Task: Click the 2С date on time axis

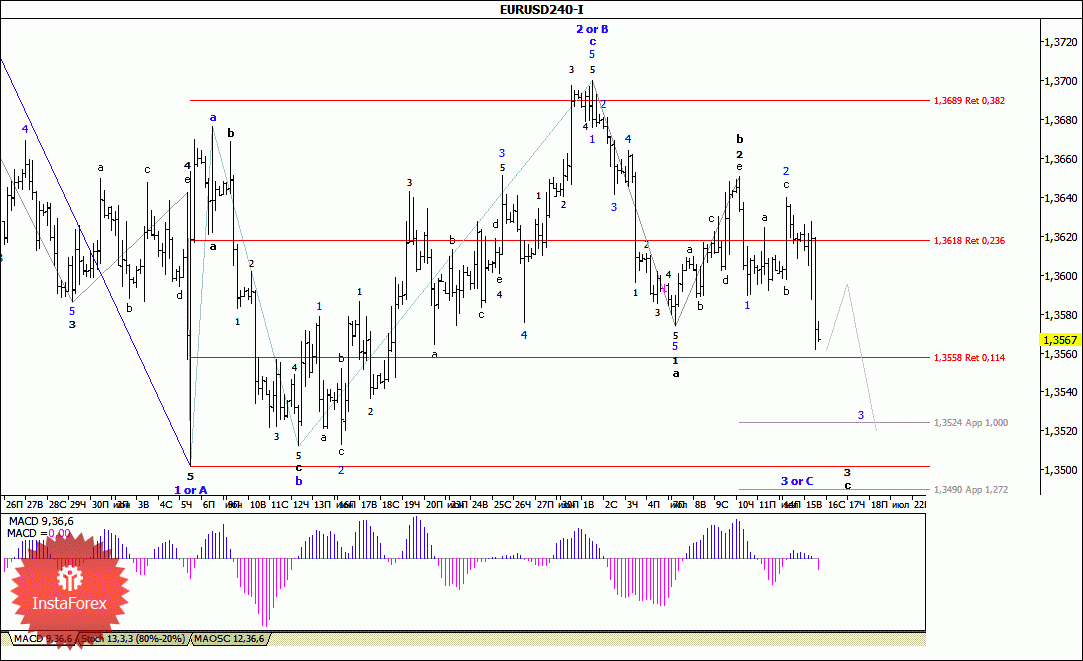Action: 611,505
